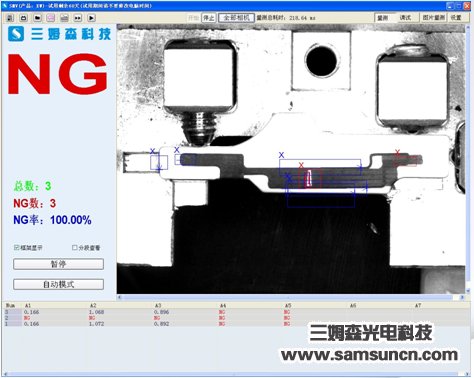Click the 暂停 (pause) button
The height and width of the screenshot is (378, 474).
58,264
